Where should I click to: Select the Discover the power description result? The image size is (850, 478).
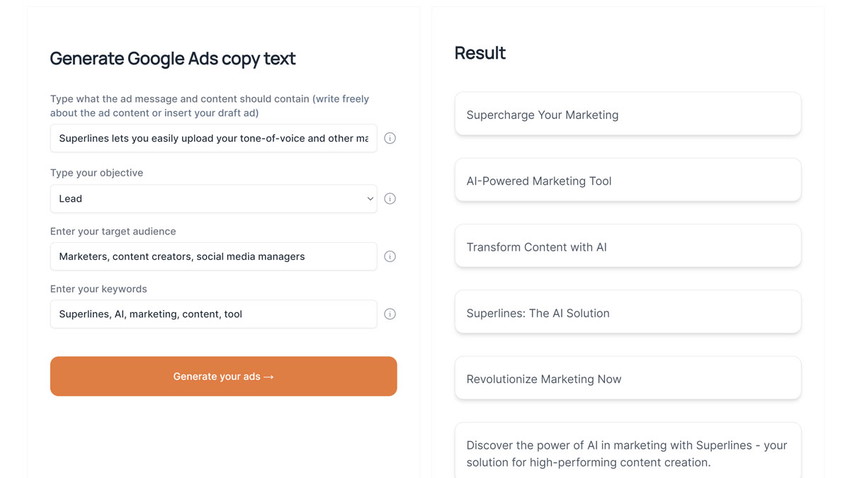click(628, 451)
